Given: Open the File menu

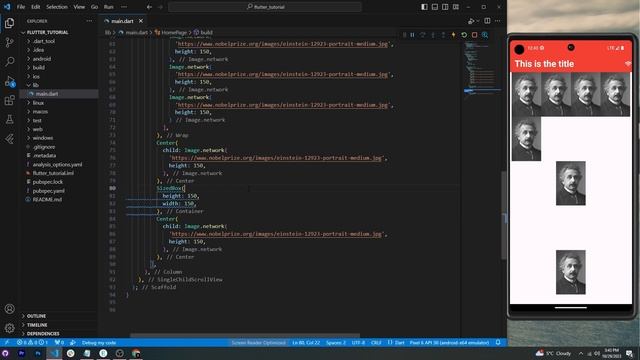Looking at the screenshot, I should point(21,7).
